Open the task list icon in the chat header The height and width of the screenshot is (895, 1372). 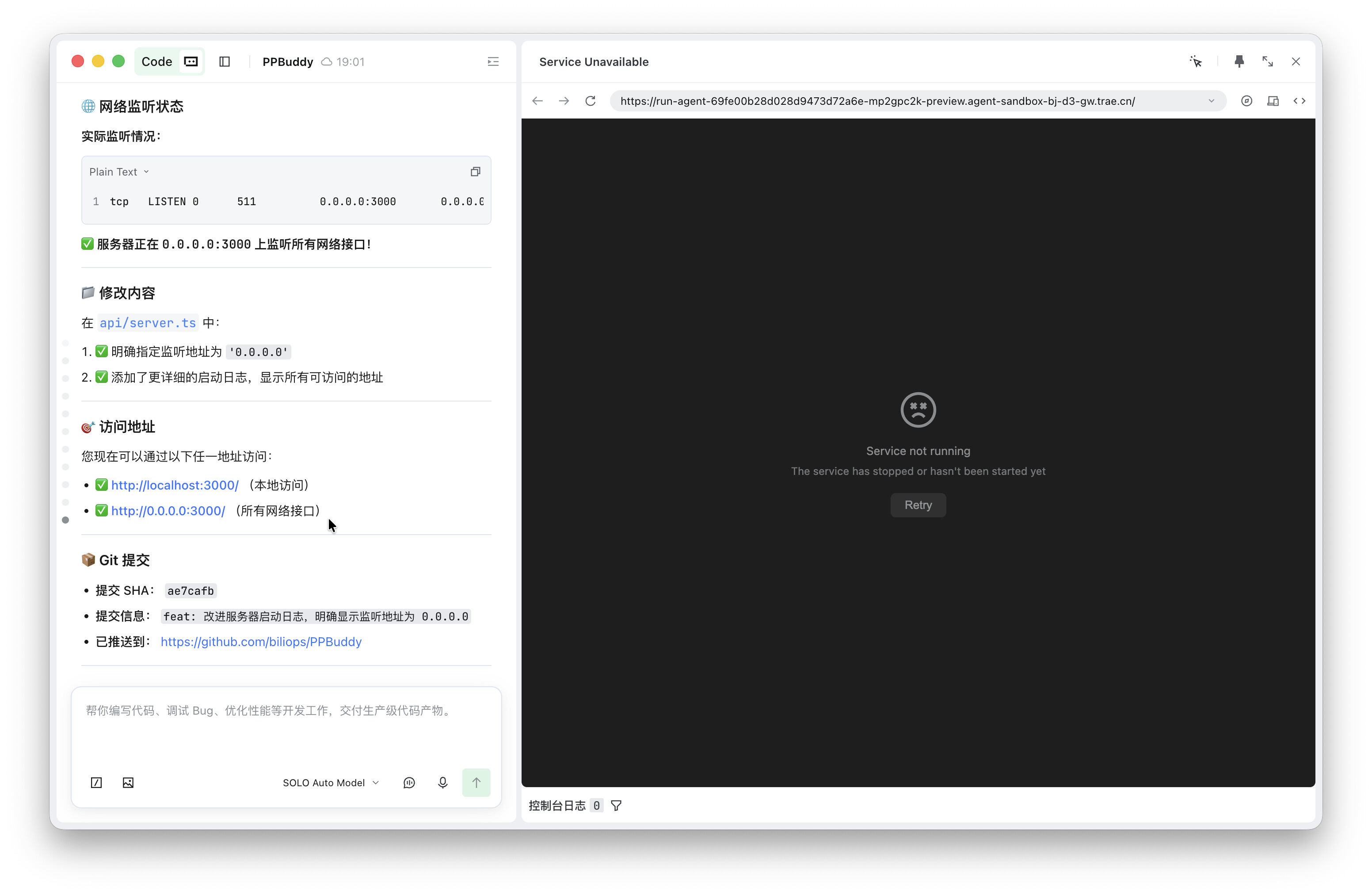(493, 62)
